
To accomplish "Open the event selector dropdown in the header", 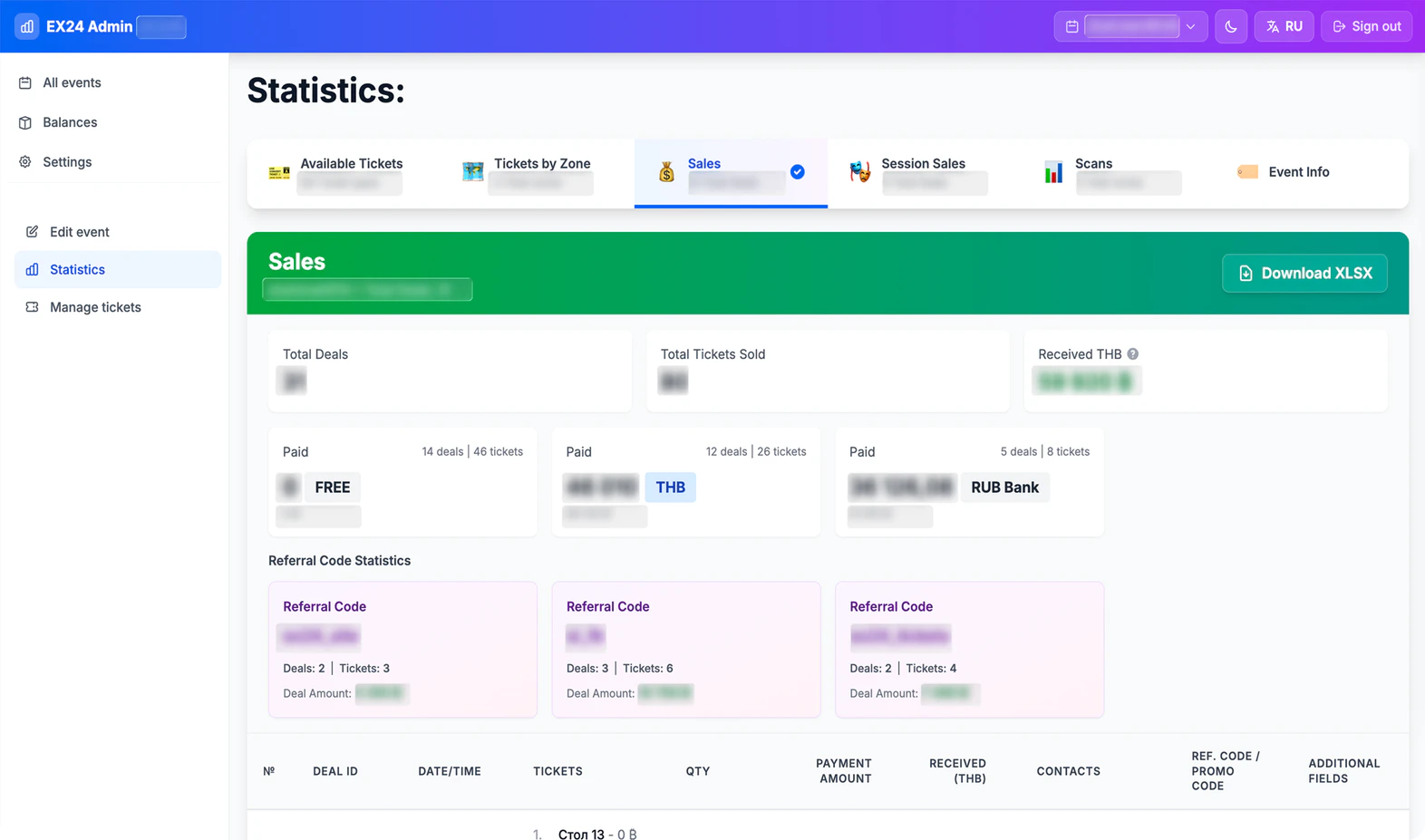I will tap(1130, 26).
